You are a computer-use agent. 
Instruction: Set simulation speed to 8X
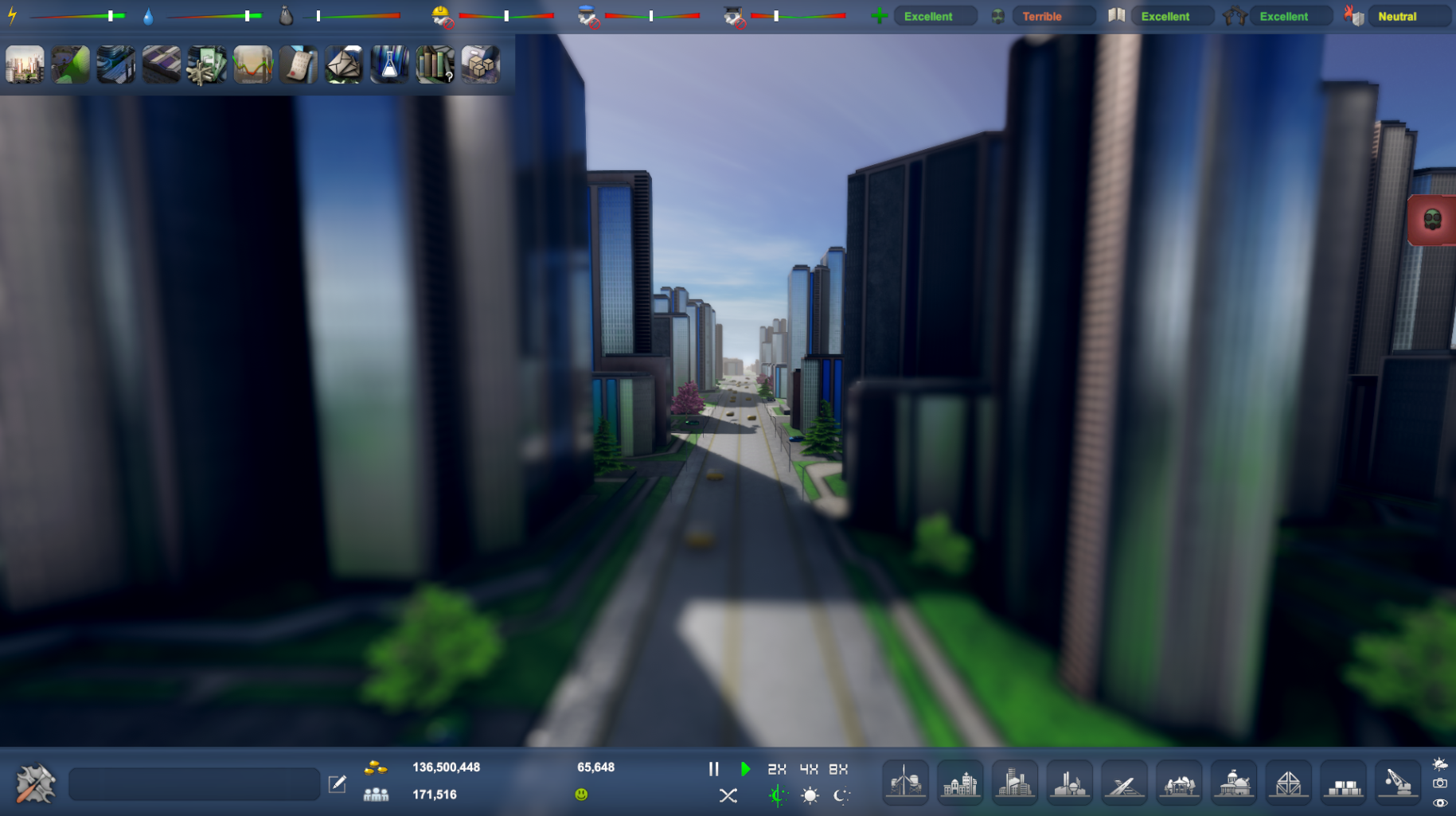(x=838, y=769)
